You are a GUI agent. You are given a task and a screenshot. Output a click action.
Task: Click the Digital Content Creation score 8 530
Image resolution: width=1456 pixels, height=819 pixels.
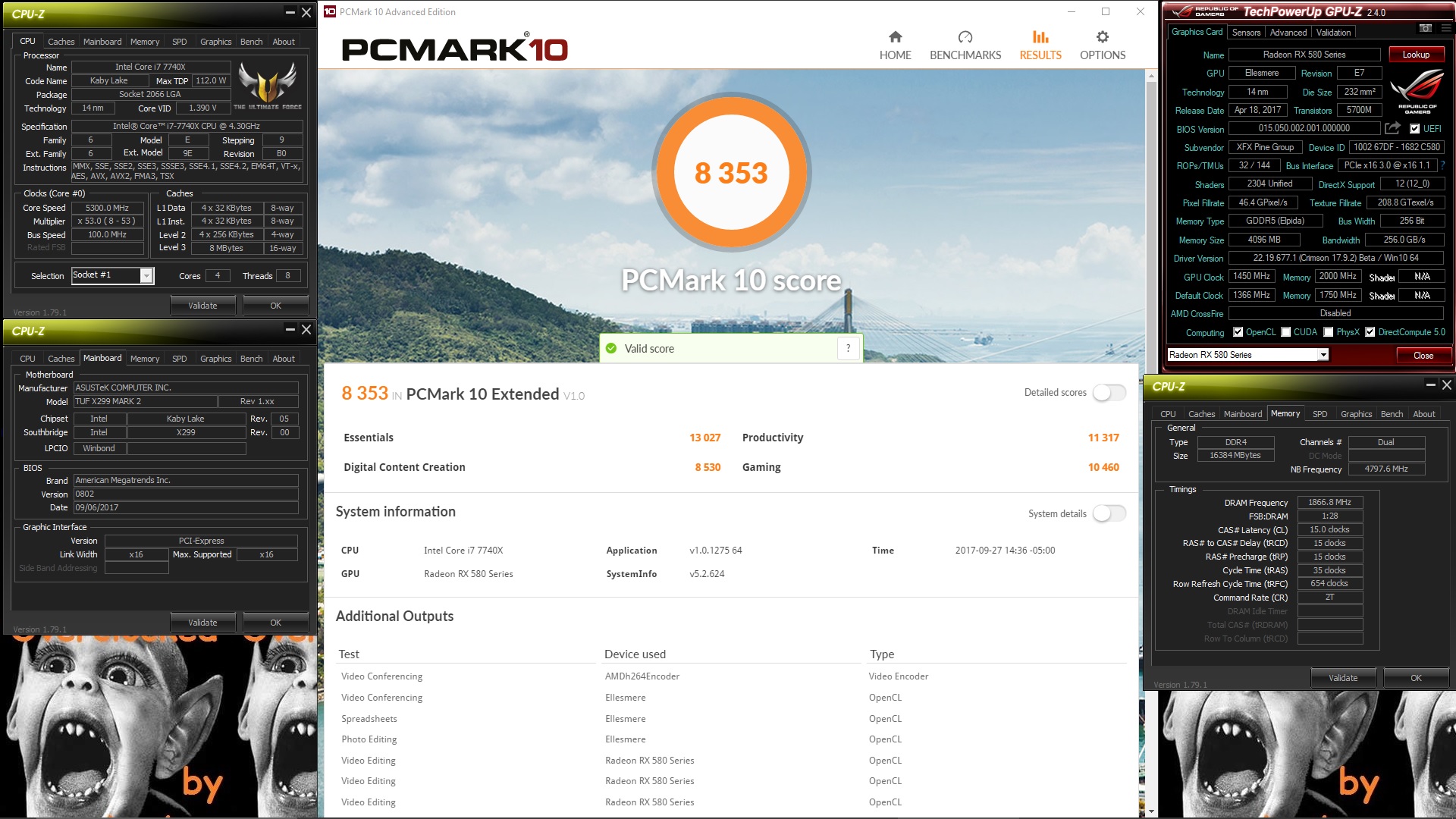[x=708, y=467]
